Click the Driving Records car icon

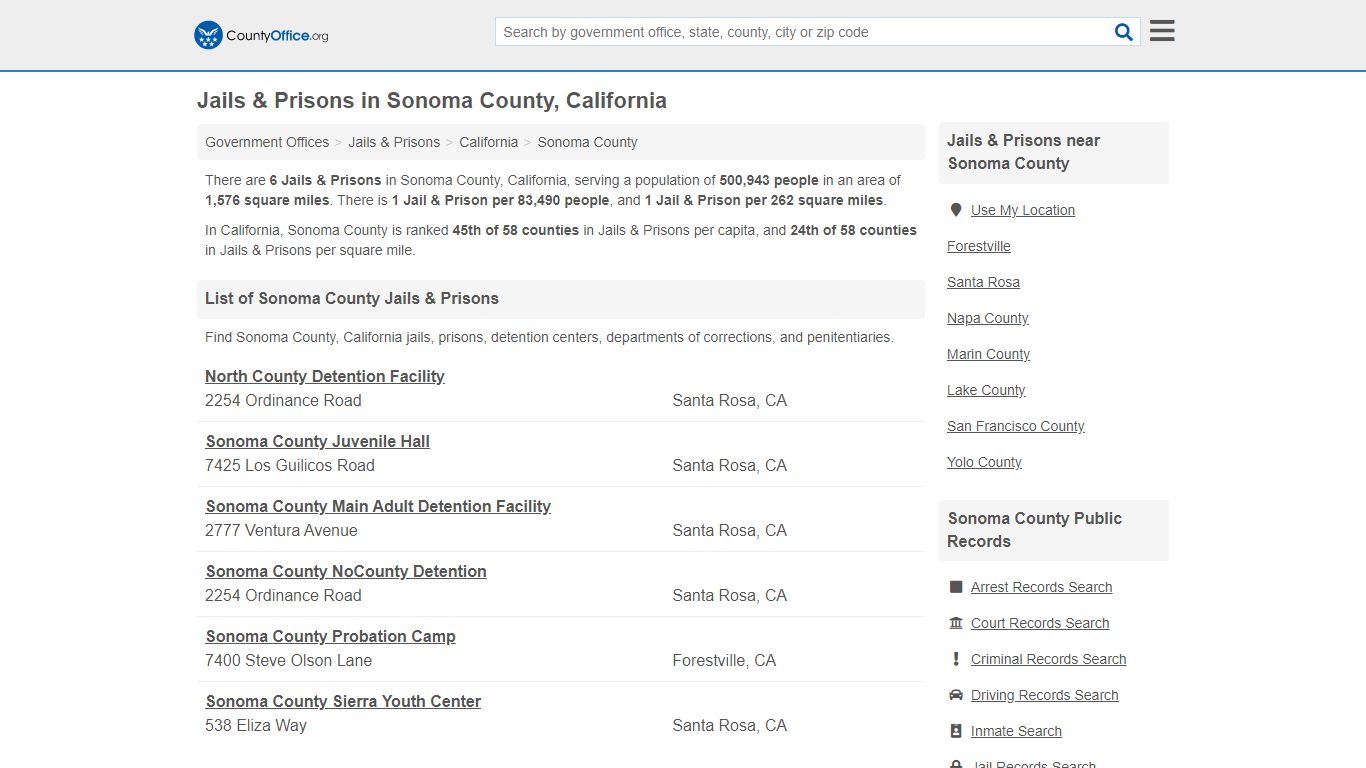(956, 695)
